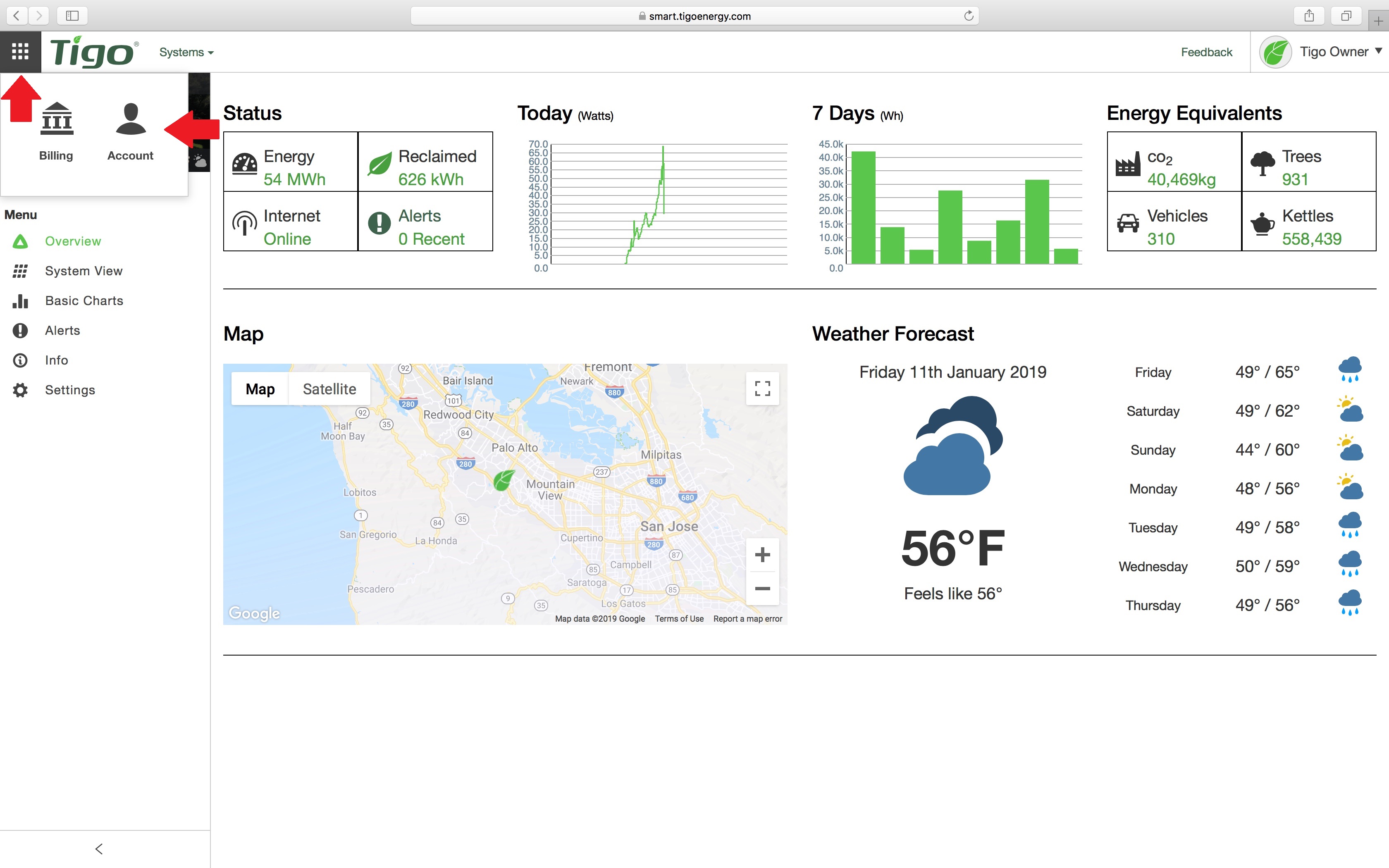The height and width of the screenshot is (868, 1389).
Task: Expand the Systems dropdown
Action: 186,52
